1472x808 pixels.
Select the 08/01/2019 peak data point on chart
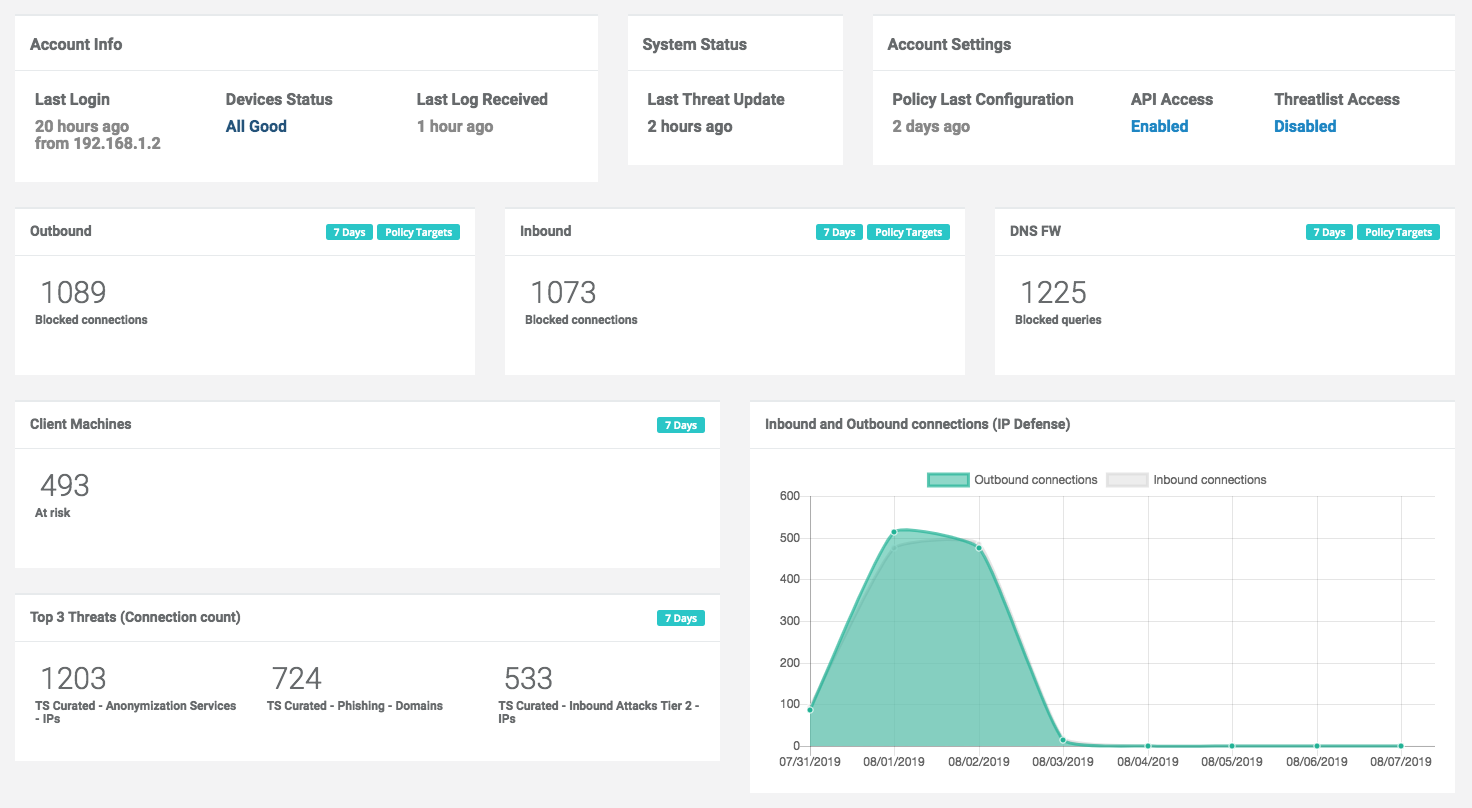pos(894,532)
